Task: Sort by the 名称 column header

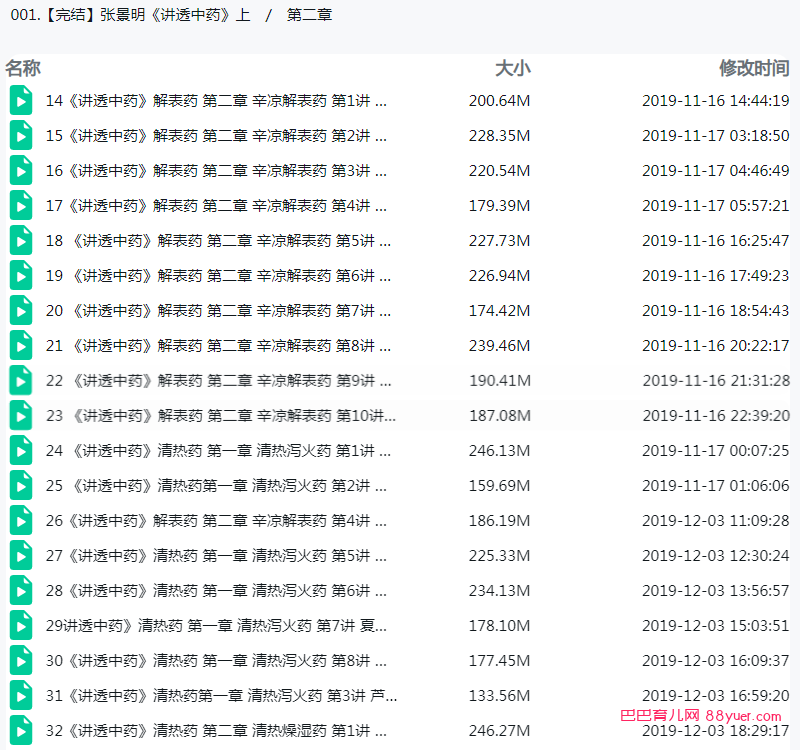Action: pos(23,68)
